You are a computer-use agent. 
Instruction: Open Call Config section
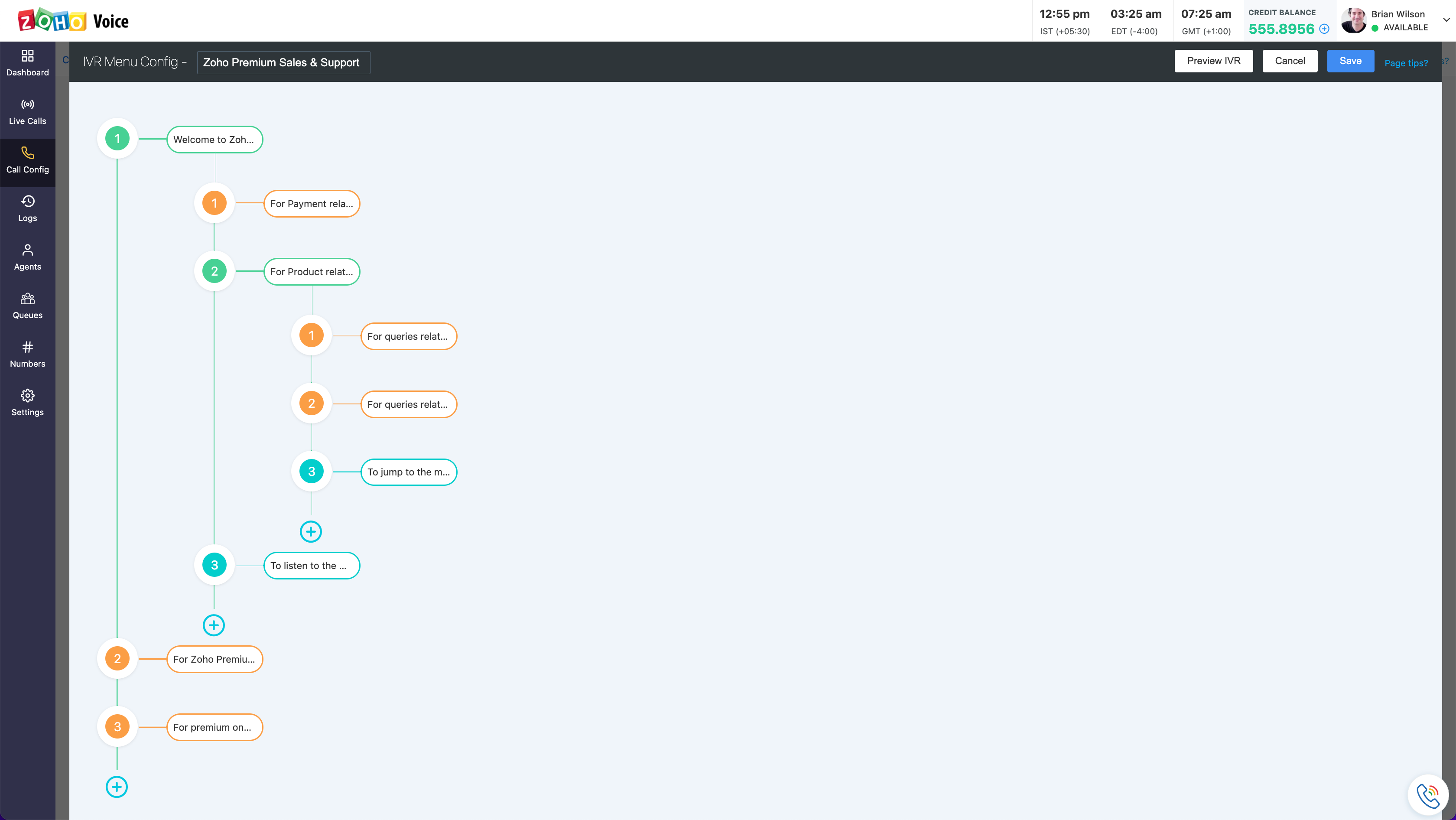27,159
